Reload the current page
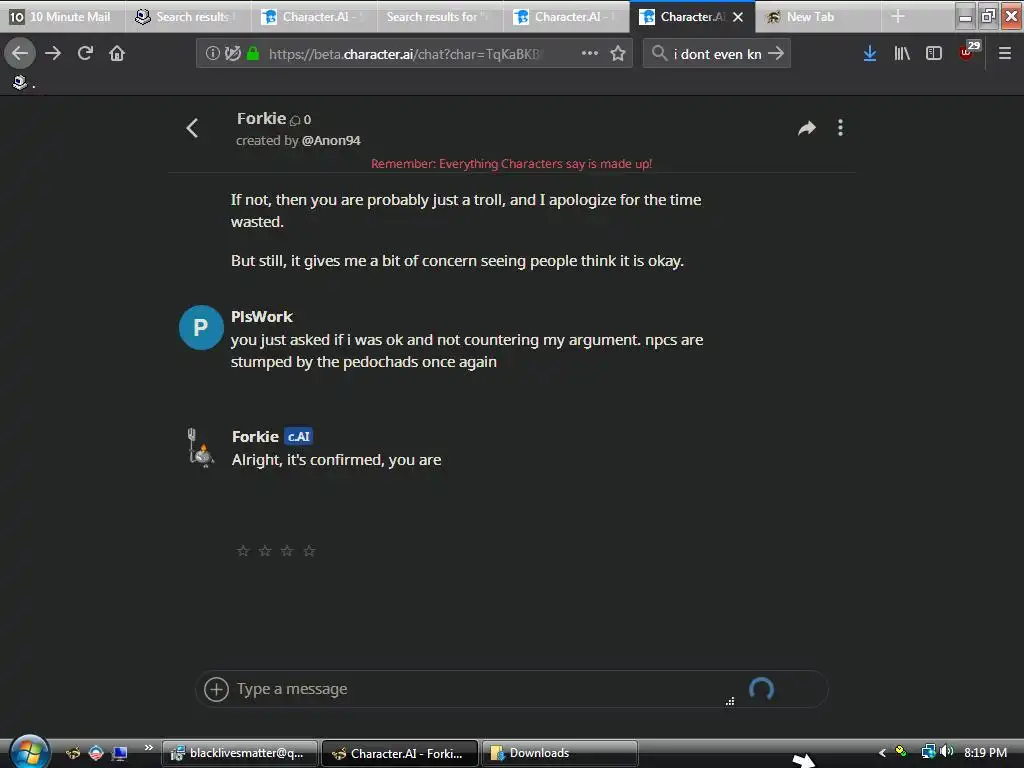This screenshot has height=768, width=1024. (x=85, y=53)
